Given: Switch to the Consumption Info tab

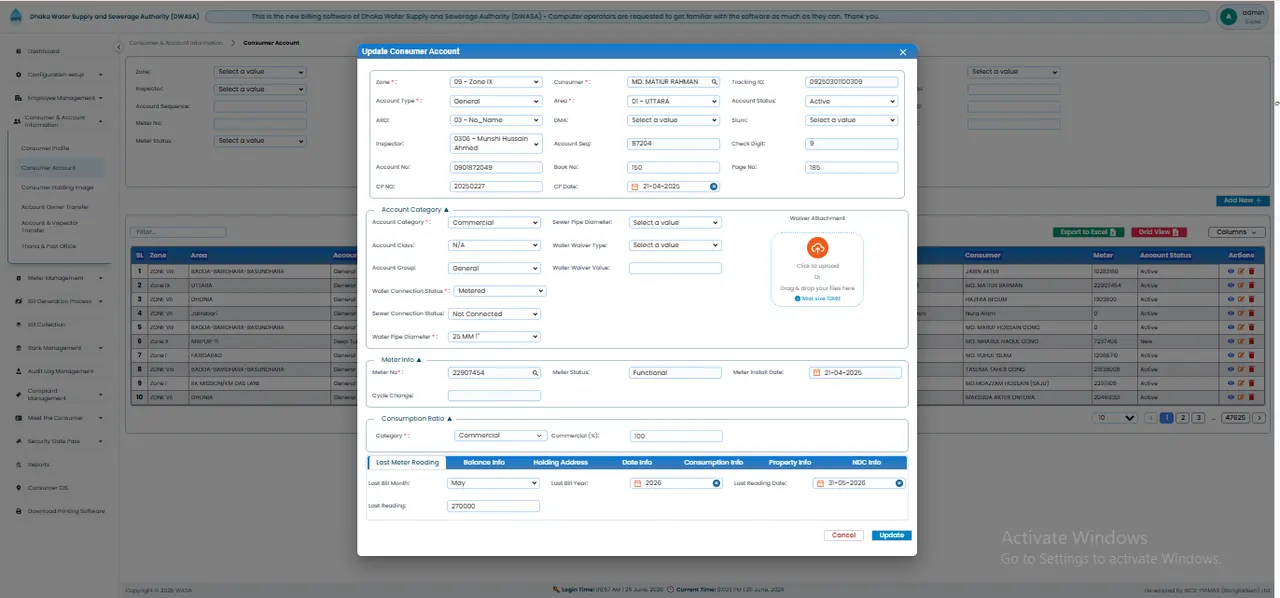Looking at the screenshot, I should pos(713,463).
